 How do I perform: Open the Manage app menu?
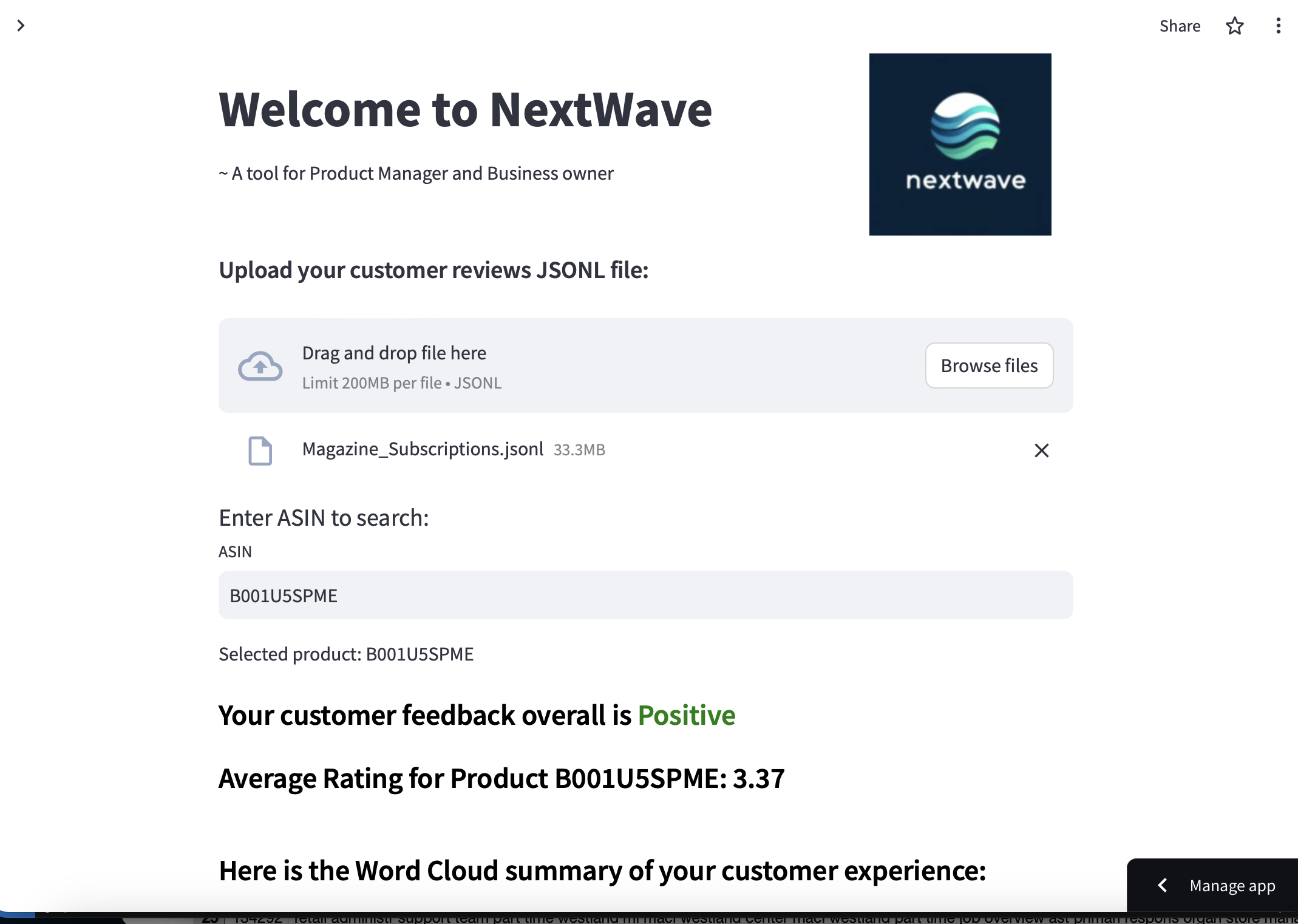[1232, 886]
